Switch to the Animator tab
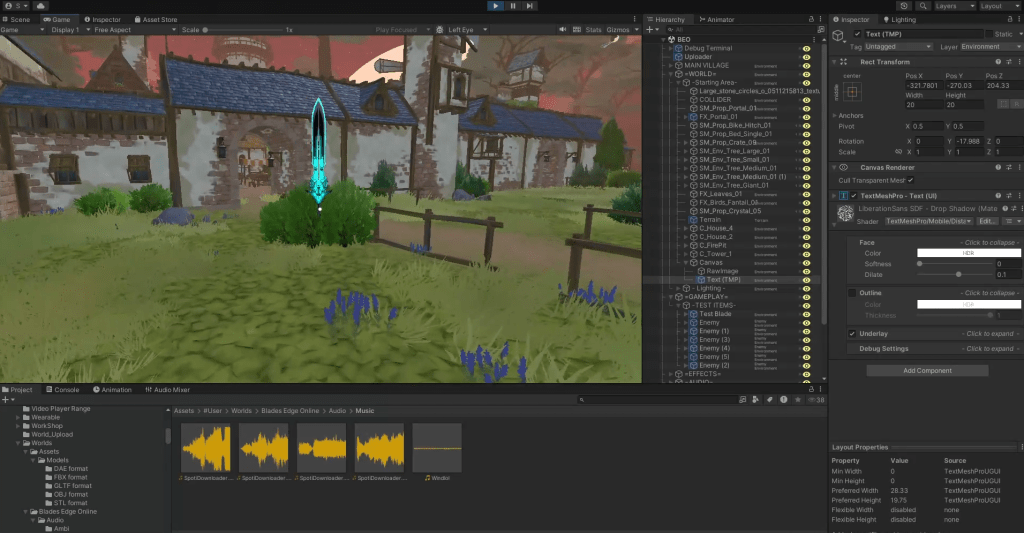This screenshot has height=533, width=1024. click(x=718, y=19)
